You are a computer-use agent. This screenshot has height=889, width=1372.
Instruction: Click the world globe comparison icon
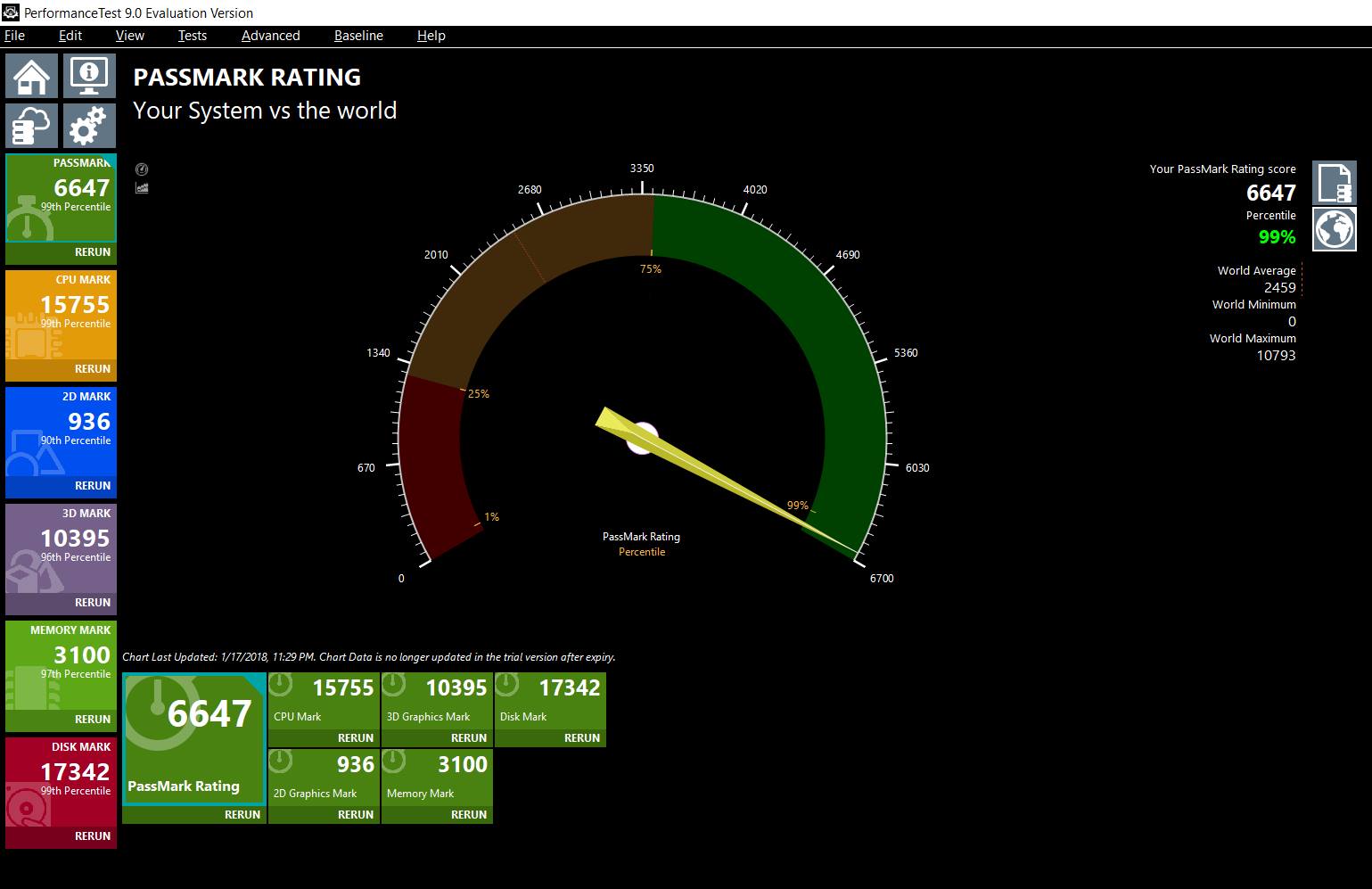tap(1335, 229)
